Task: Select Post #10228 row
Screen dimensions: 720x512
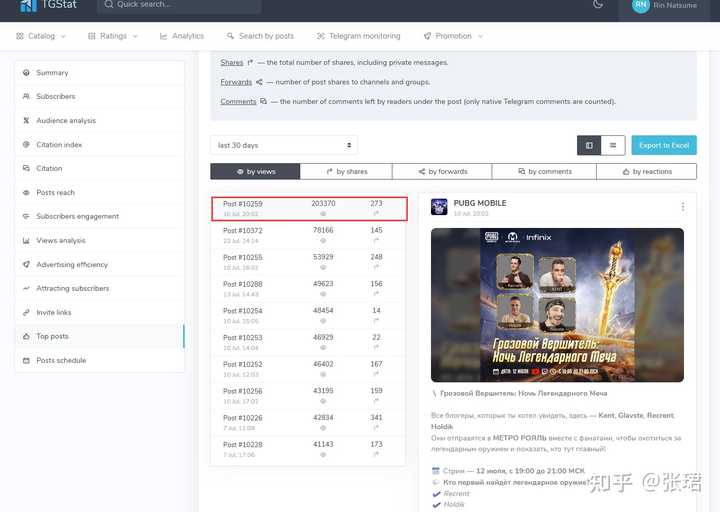Action: [x=308, y=449]
